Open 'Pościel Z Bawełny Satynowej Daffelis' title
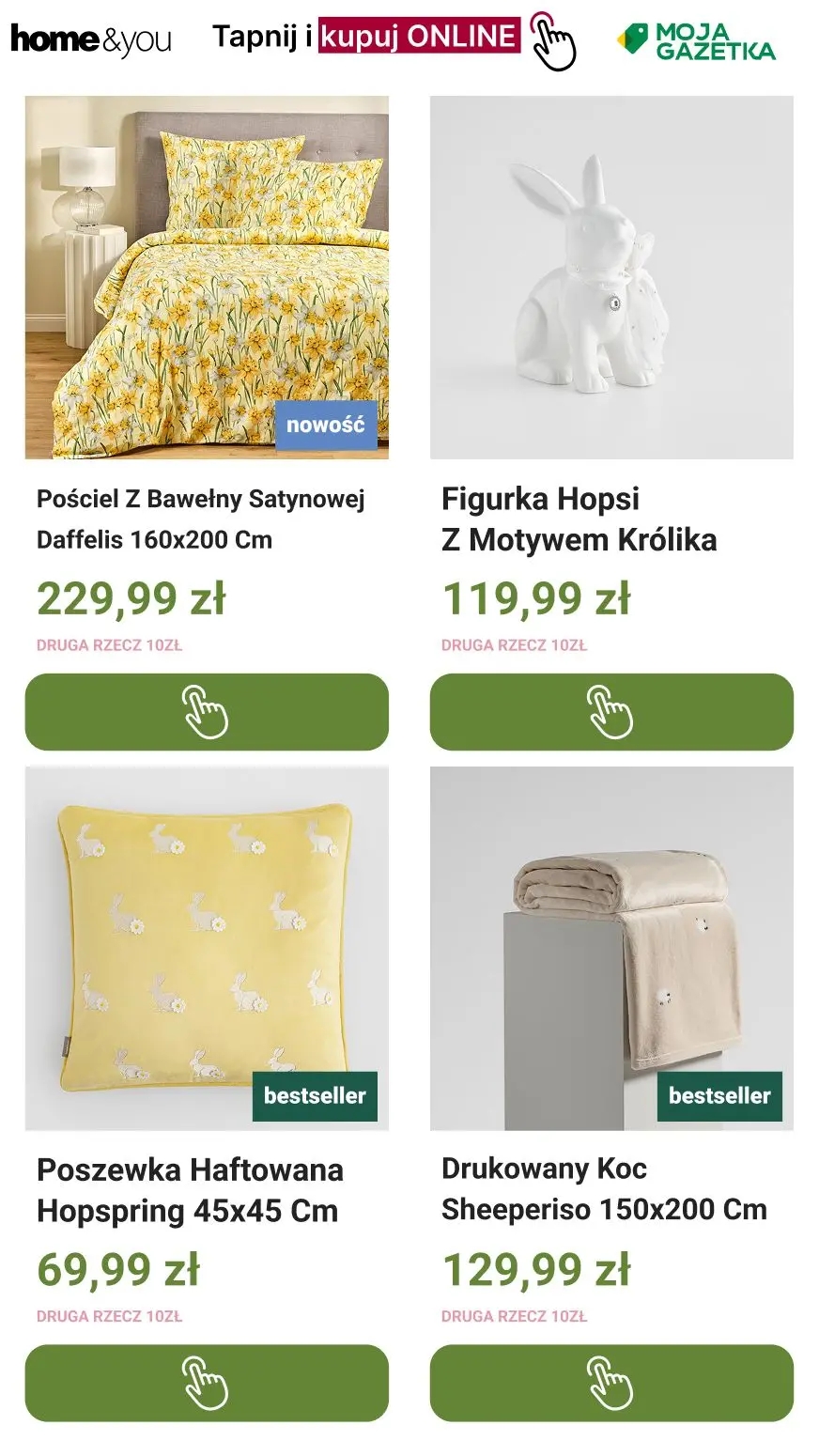Viewport: 819px width, 1456px height. pyautogui.click(x=200, y=519)
